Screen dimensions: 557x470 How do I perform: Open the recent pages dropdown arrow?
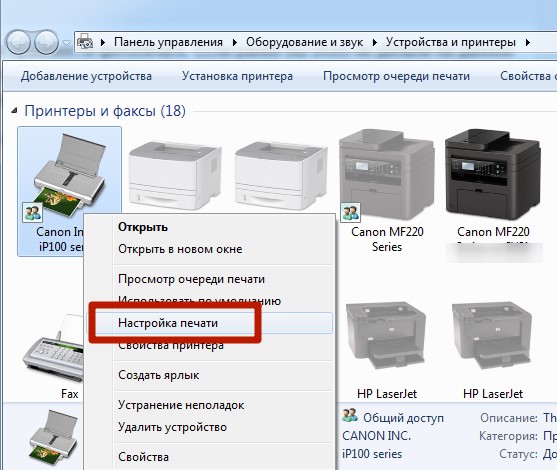66,43
